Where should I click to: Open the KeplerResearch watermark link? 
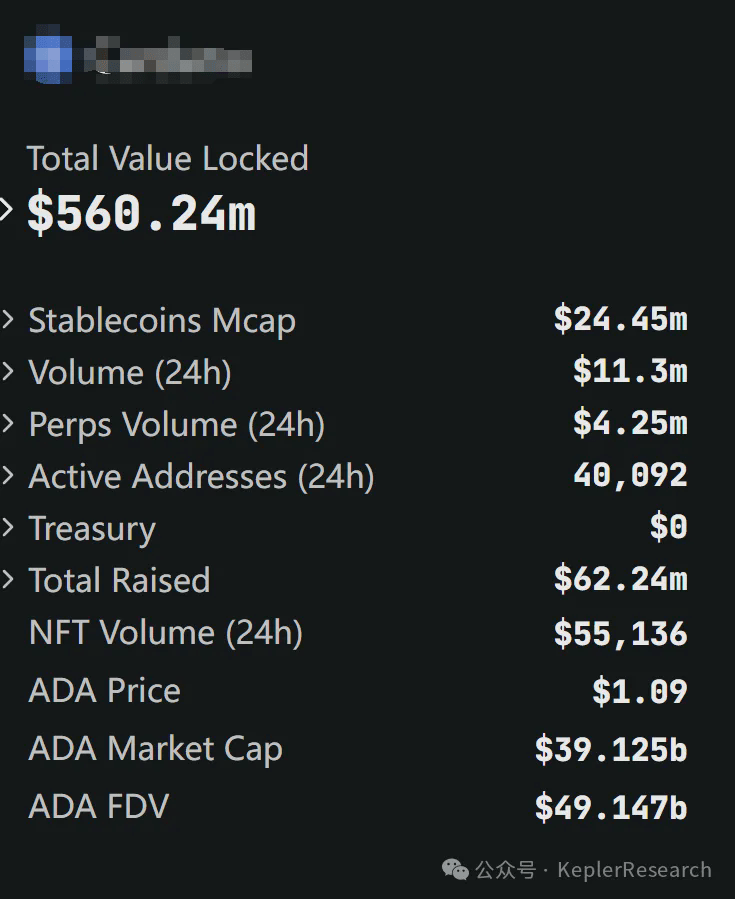pyautogui.click(x=634, y=870)
